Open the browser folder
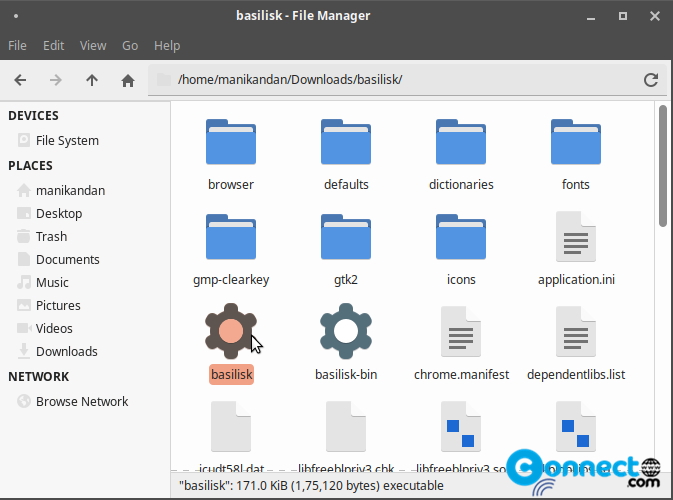 [x=231, y=142]
